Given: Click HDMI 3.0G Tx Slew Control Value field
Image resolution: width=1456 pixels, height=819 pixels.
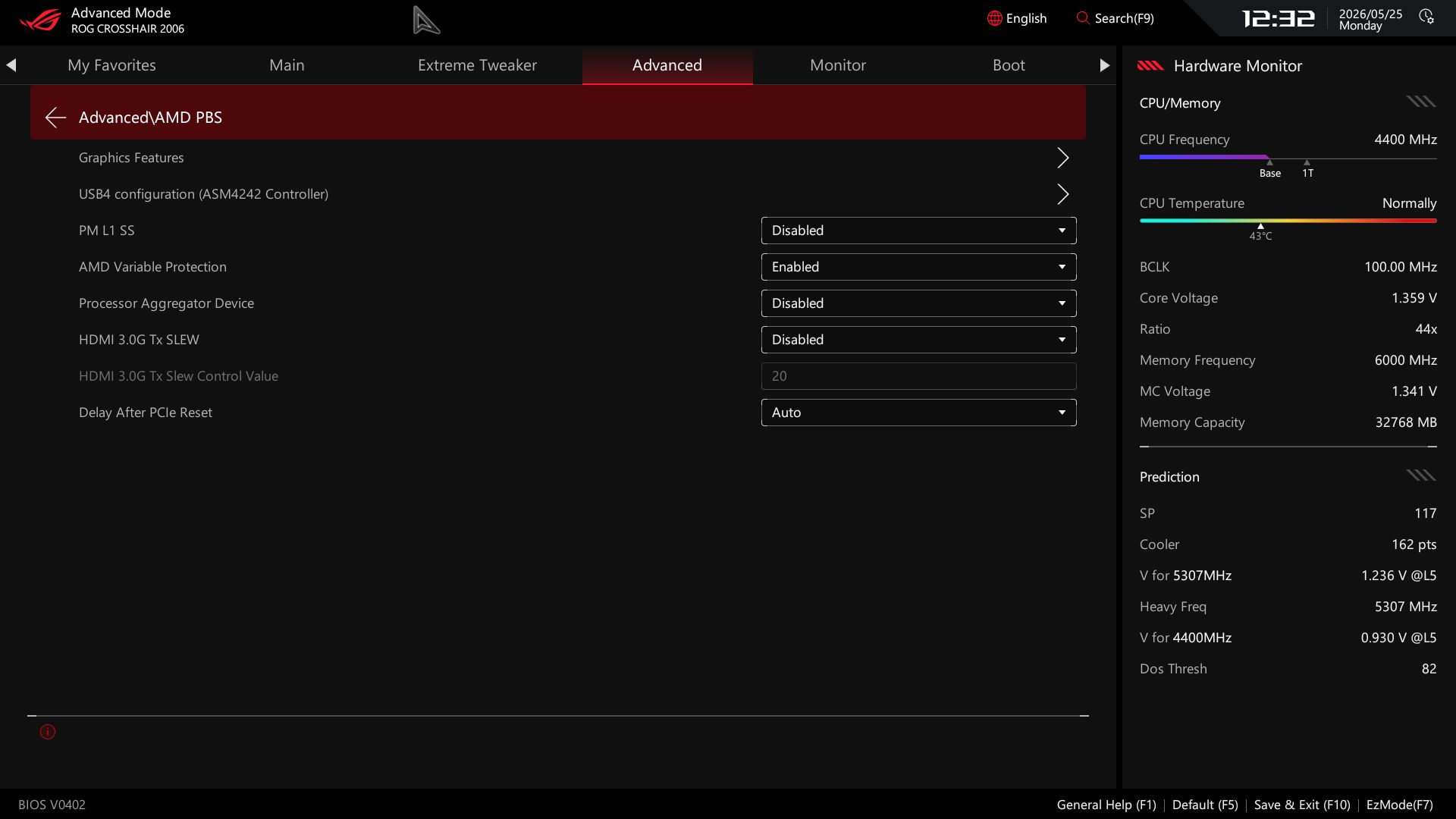Looking at the screenshot, I should click(918, 376).
